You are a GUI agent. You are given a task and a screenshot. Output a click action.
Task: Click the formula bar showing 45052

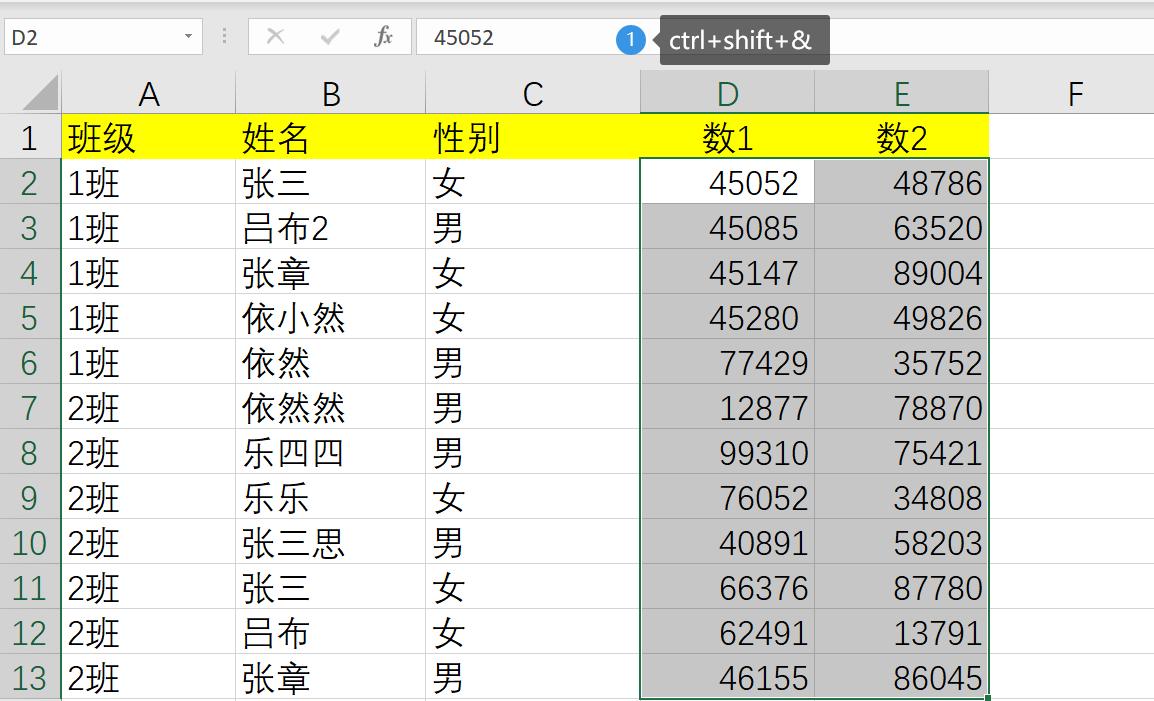(x=480, y=37)
